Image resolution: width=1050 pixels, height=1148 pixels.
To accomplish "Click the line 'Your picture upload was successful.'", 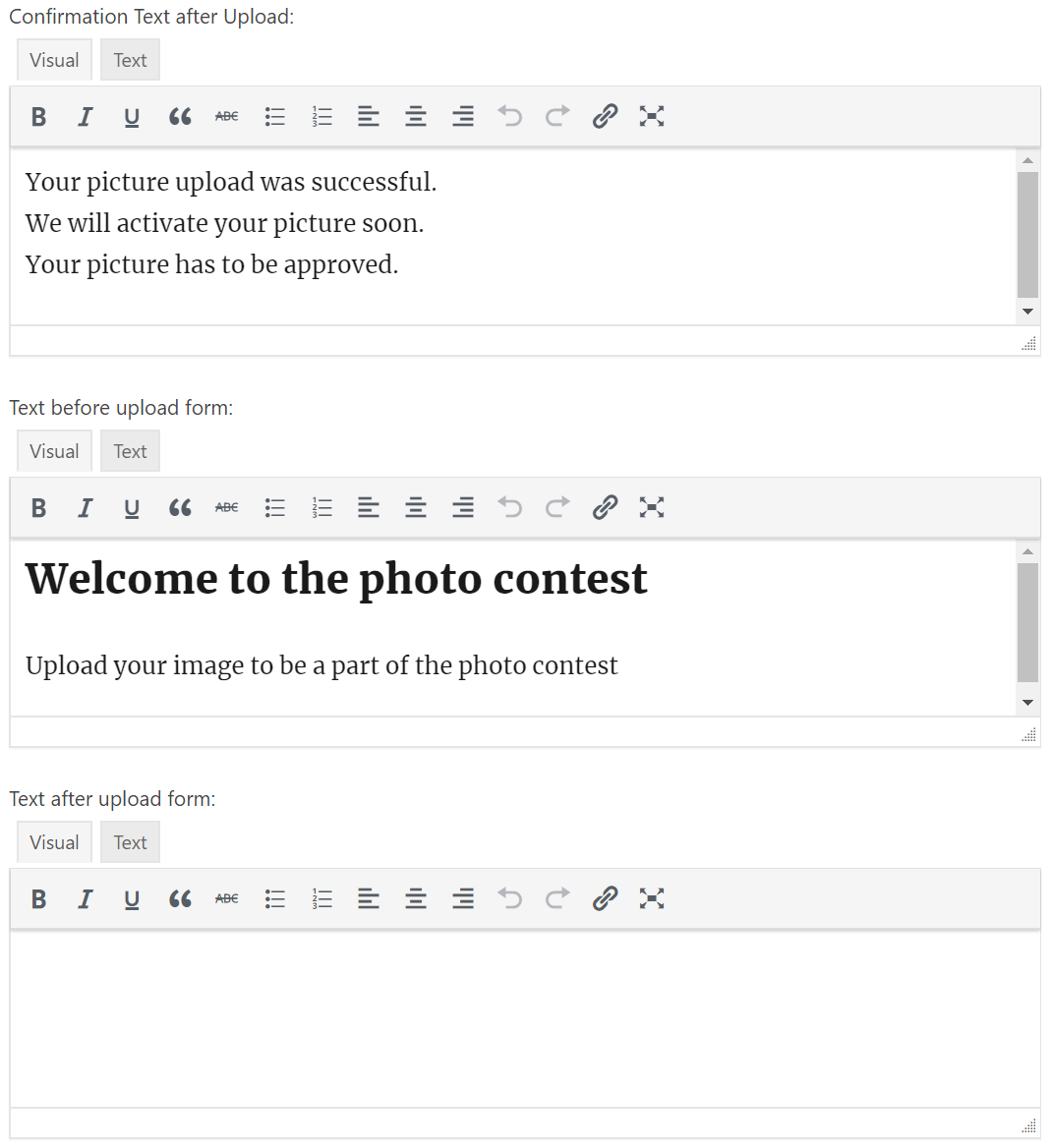I will click(x=231, y=182).
